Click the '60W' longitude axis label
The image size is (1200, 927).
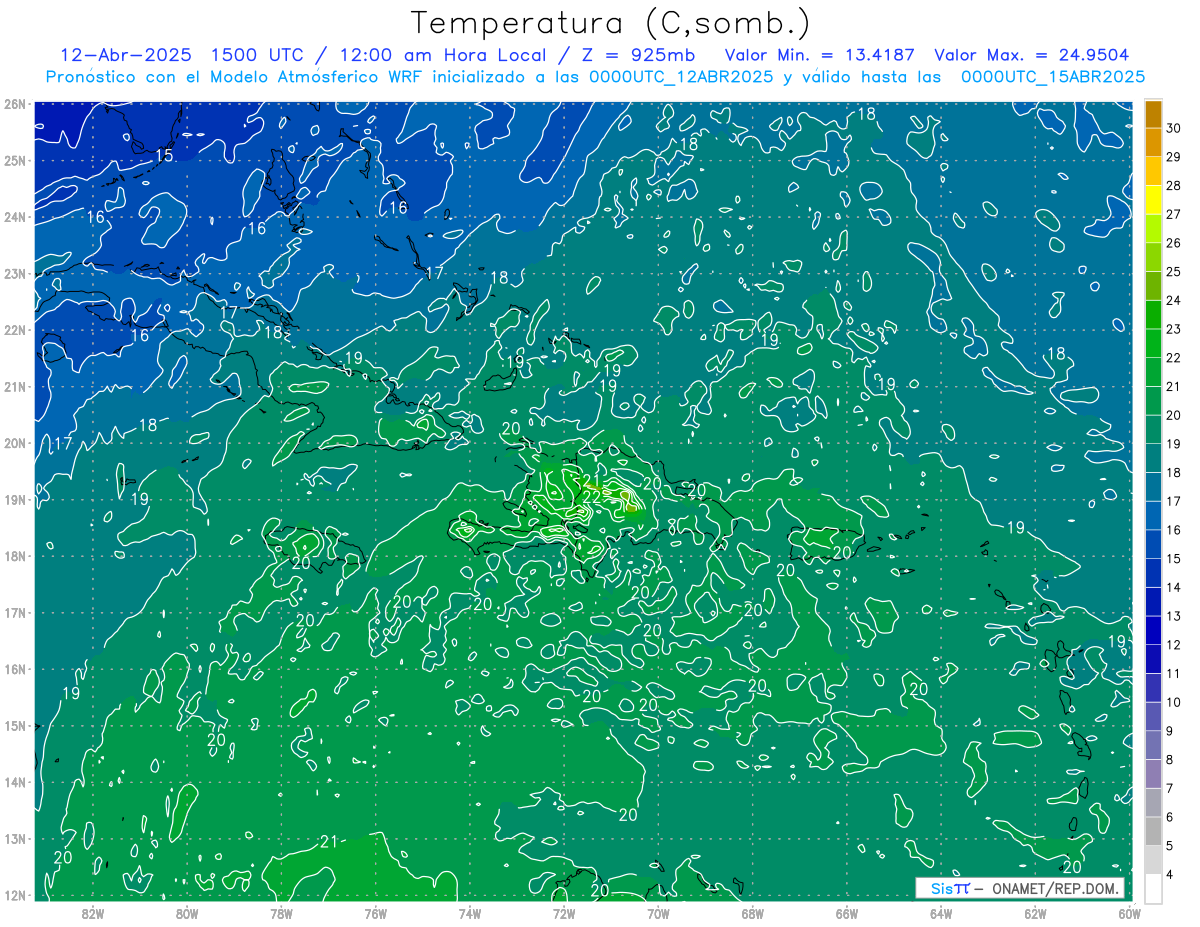(1128, 912)
